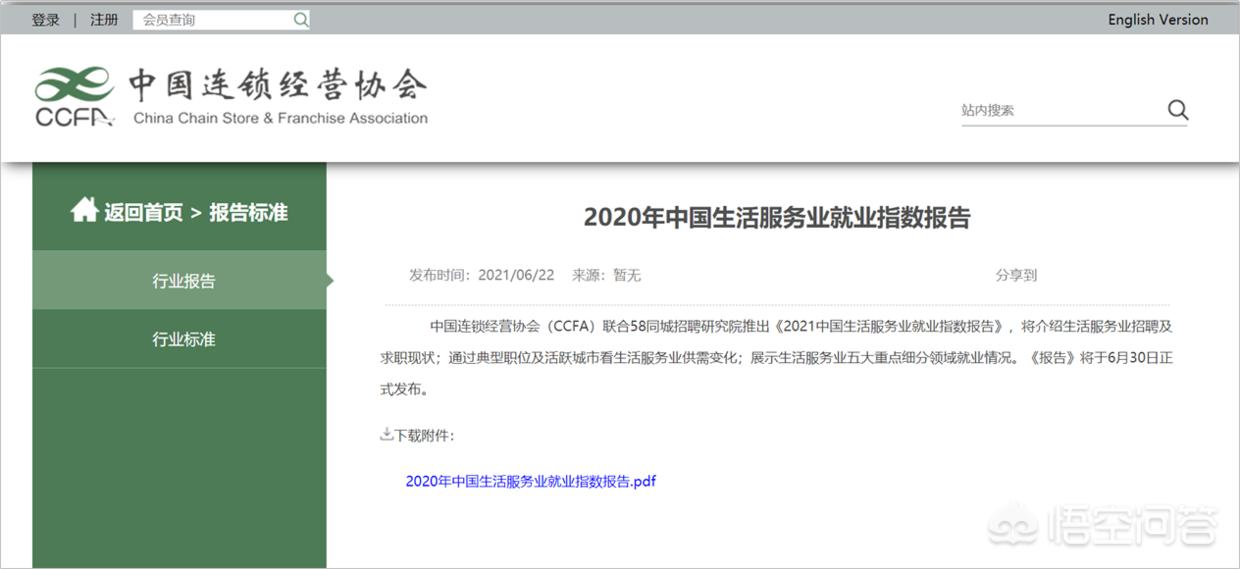Click the 注册 register link
The image size is (1240, 569).
(104, 20)
